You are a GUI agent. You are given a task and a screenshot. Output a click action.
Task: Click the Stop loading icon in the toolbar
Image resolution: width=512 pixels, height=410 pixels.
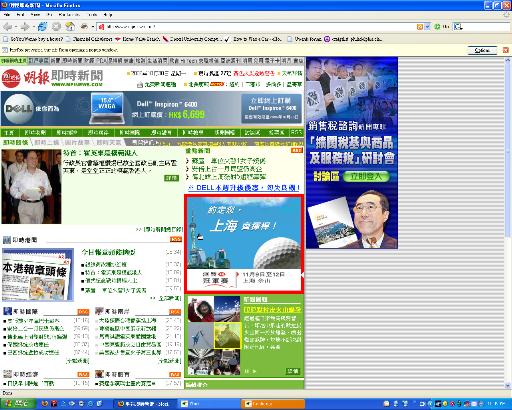point(56,27)
